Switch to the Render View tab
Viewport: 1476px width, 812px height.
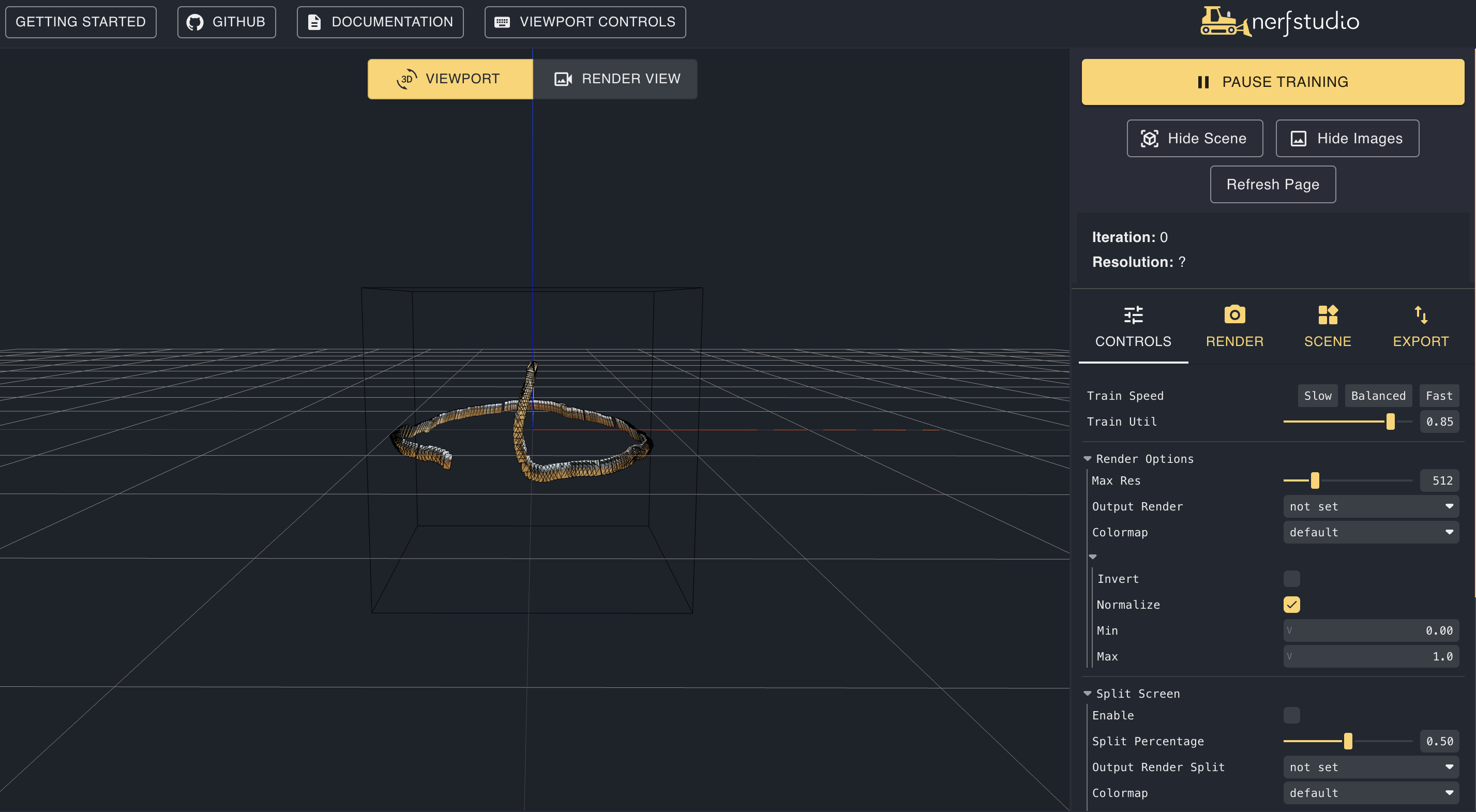[615, 79]
